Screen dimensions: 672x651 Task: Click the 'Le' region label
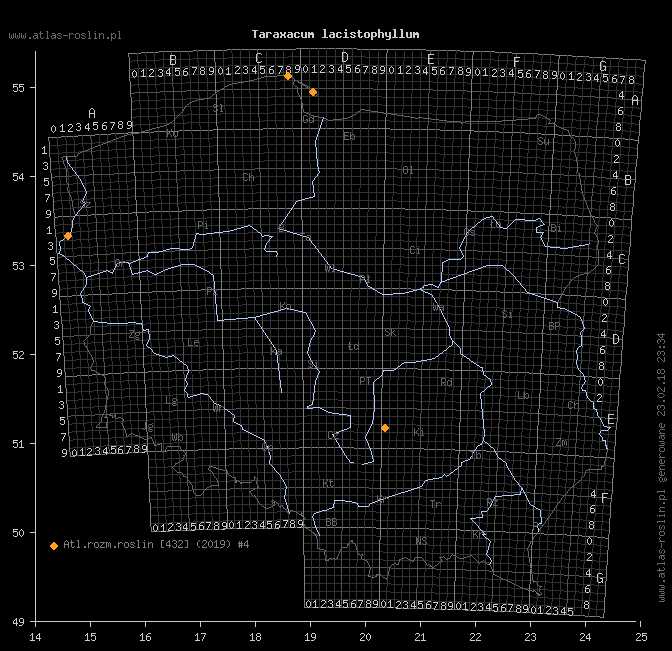tap(193, 342)
